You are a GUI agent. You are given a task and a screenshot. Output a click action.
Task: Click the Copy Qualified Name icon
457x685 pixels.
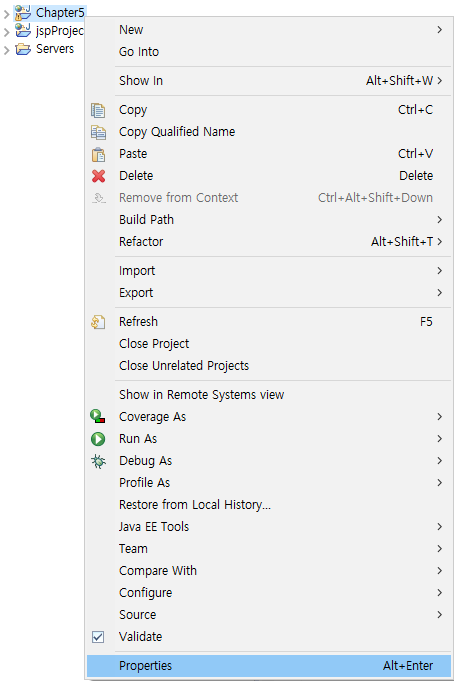tap(98, 132)
